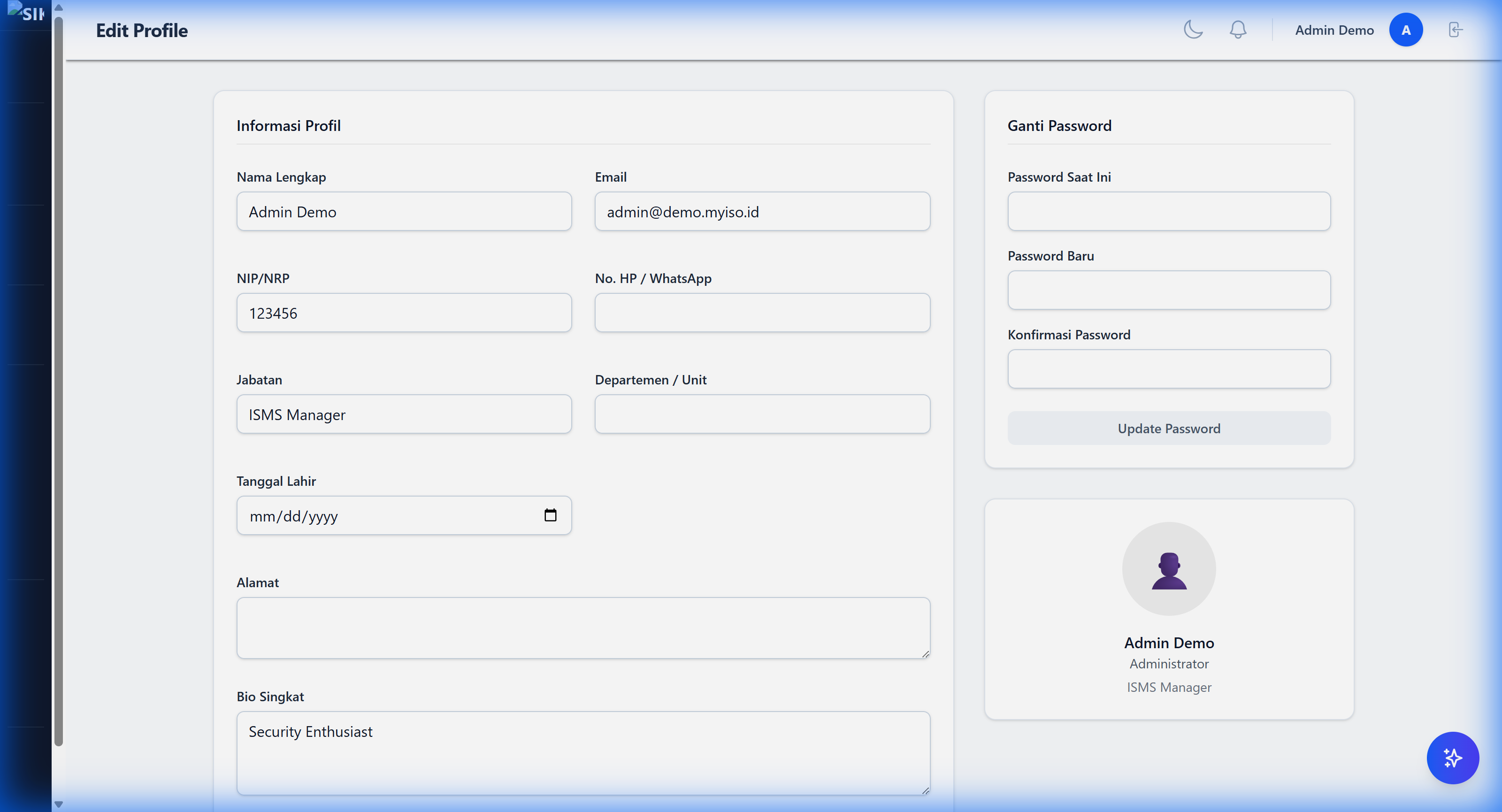
Task: Click the Password Saat Ini field
Action: click(1168, 211)
